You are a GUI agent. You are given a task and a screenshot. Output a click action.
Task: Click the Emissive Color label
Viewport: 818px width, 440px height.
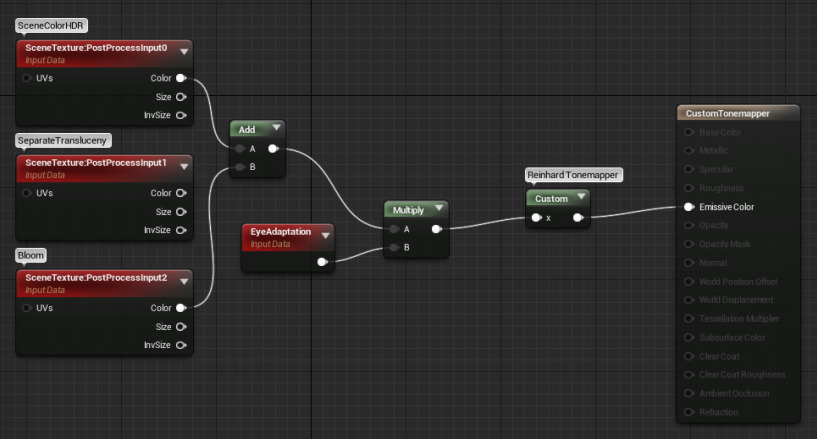coord(727,207)
